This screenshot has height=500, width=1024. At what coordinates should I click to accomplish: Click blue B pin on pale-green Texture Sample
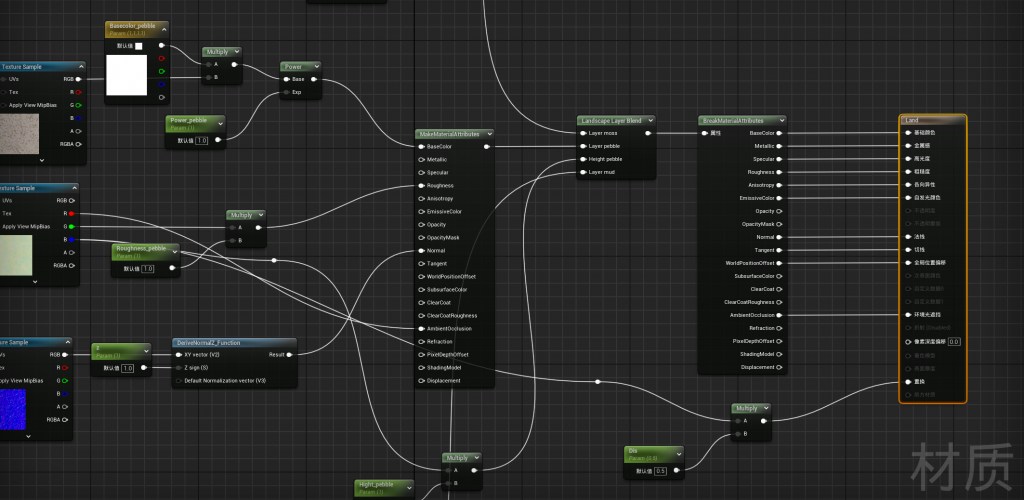pyautogui.click(x=72, y=240)
